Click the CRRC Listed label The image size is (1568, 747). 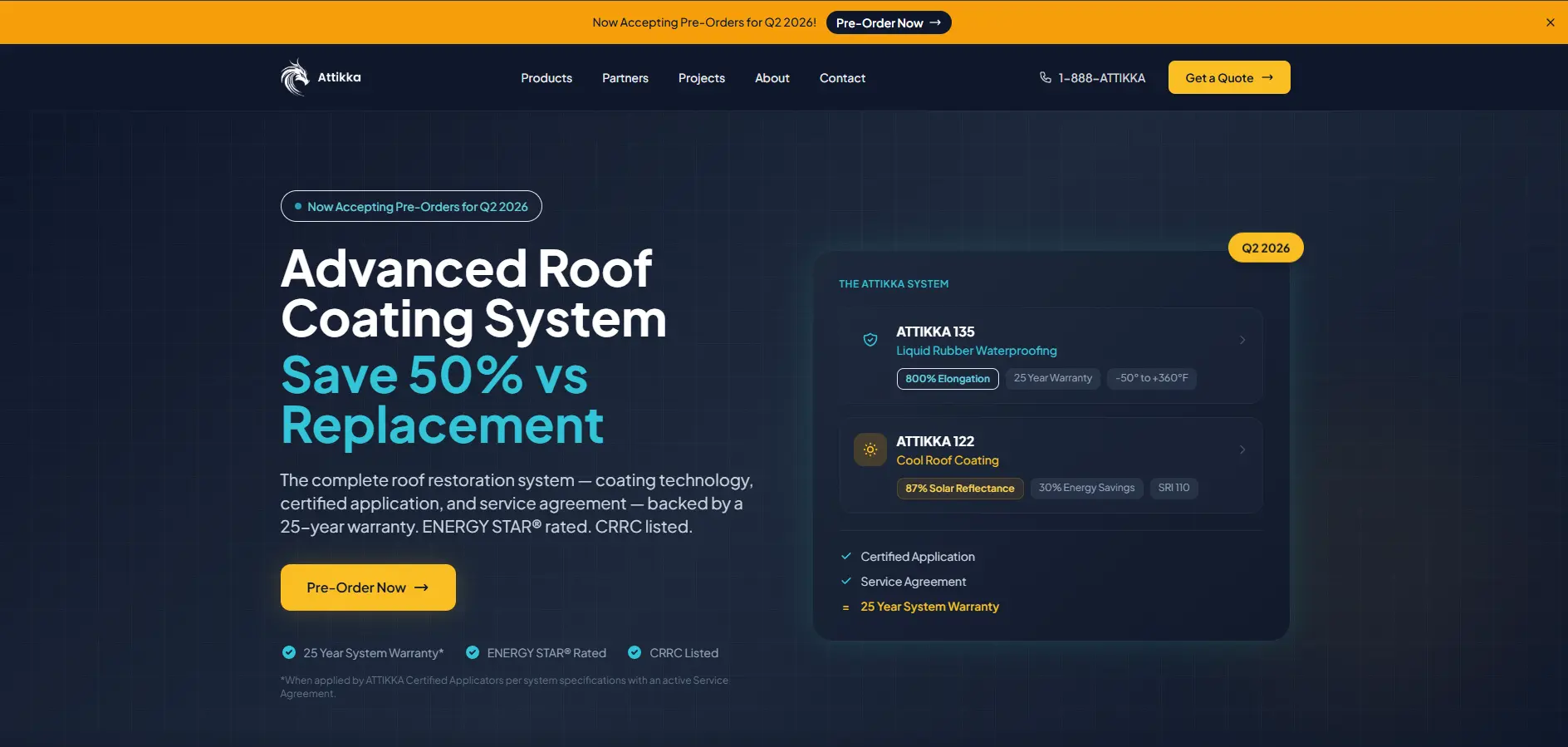[684, 653]
